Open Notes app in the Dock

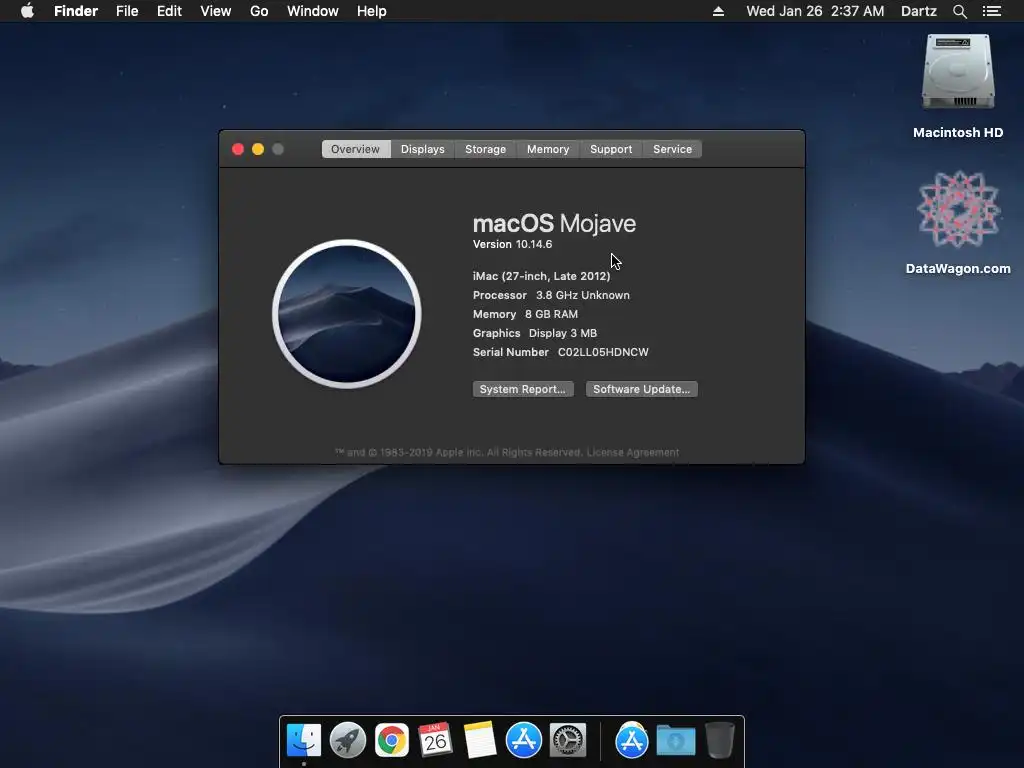(480, 741)
